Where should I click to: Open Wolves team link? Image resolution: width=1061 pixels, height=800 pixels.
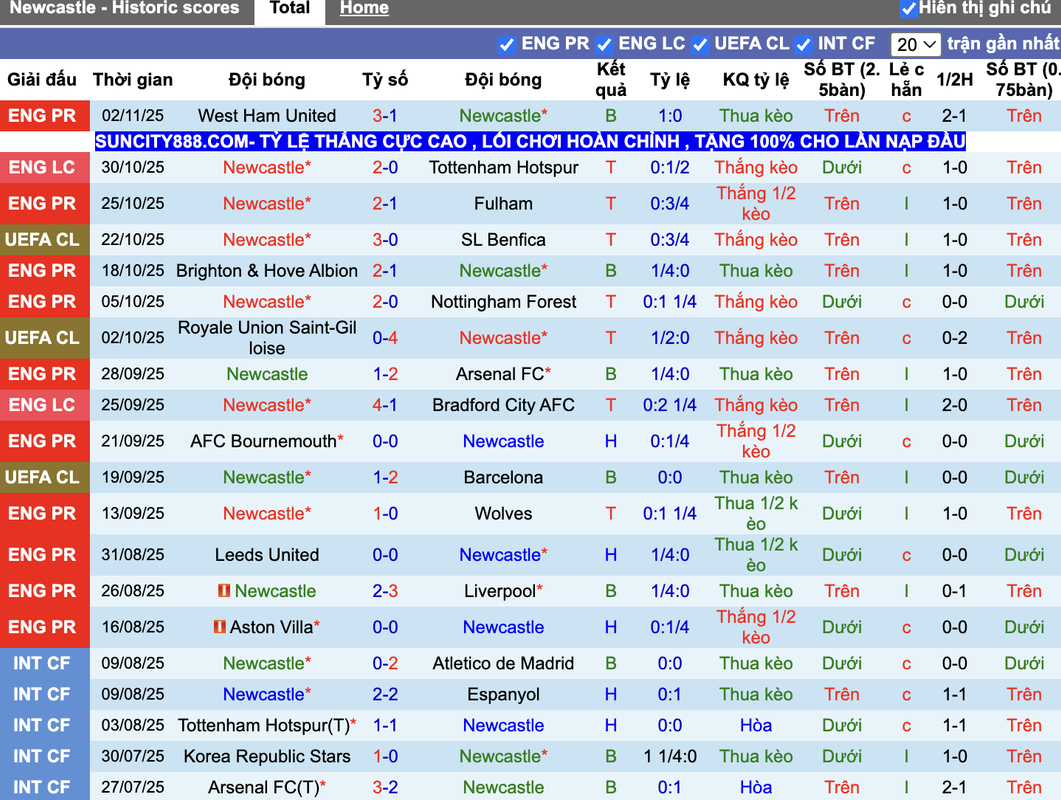(x=503, y=514)
